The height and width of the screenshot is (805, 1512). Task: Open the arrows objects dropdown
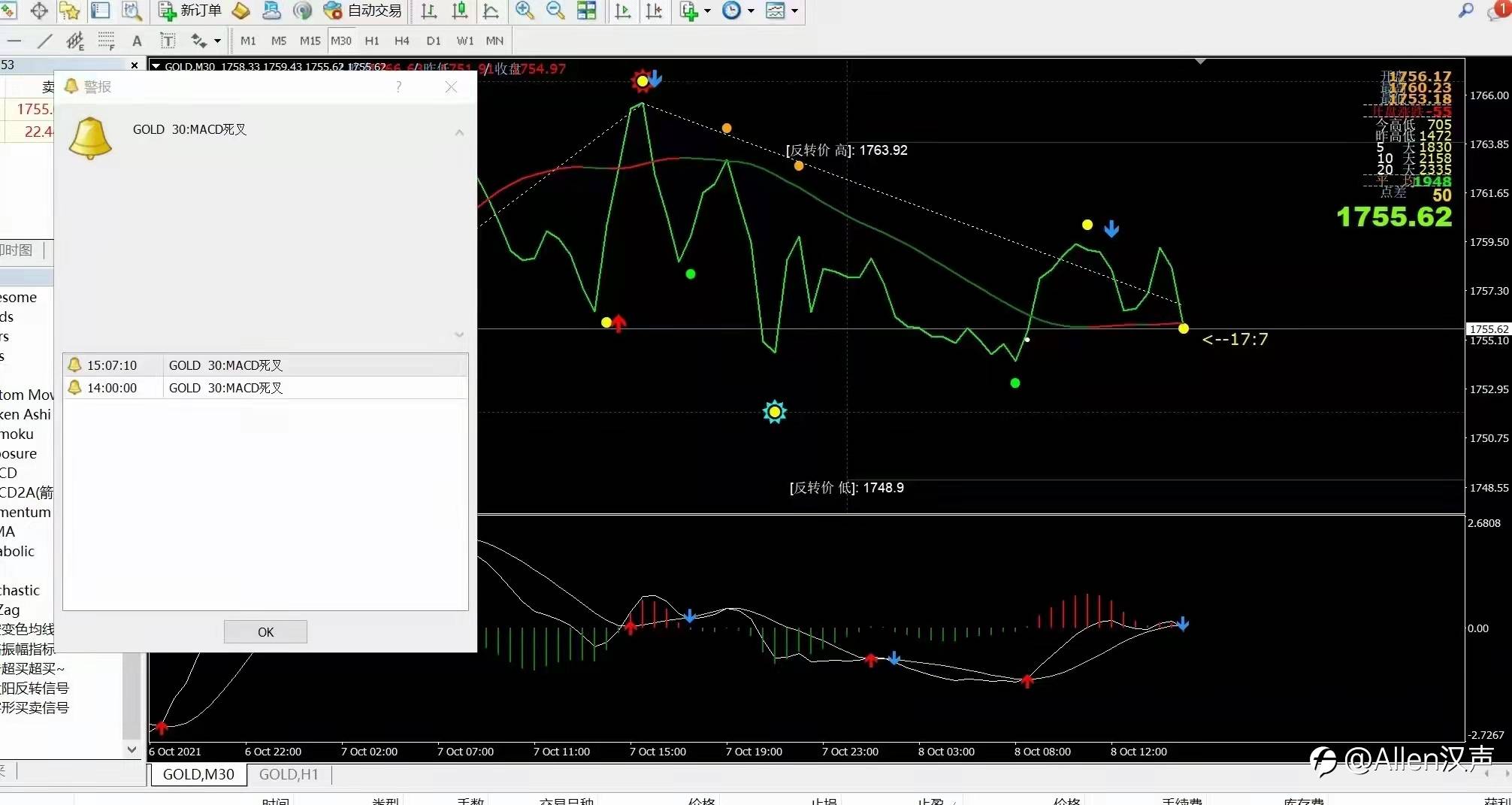pyautogui.click(x=217, y=41)
